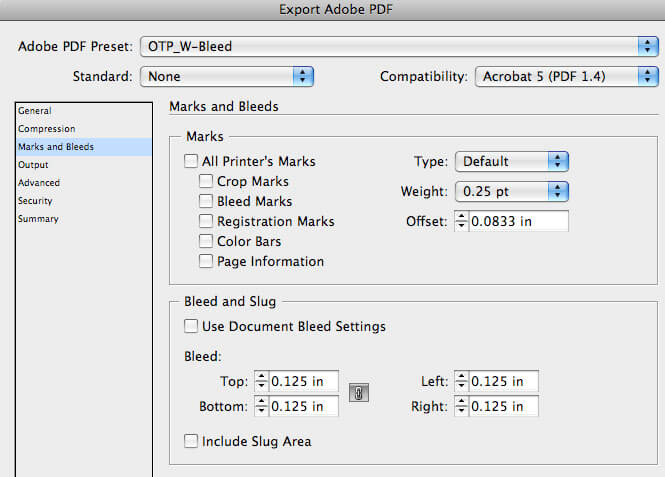Click the Left bleed stepper arrows
Viewport: 665px width, 477px height.
point(461,381)
